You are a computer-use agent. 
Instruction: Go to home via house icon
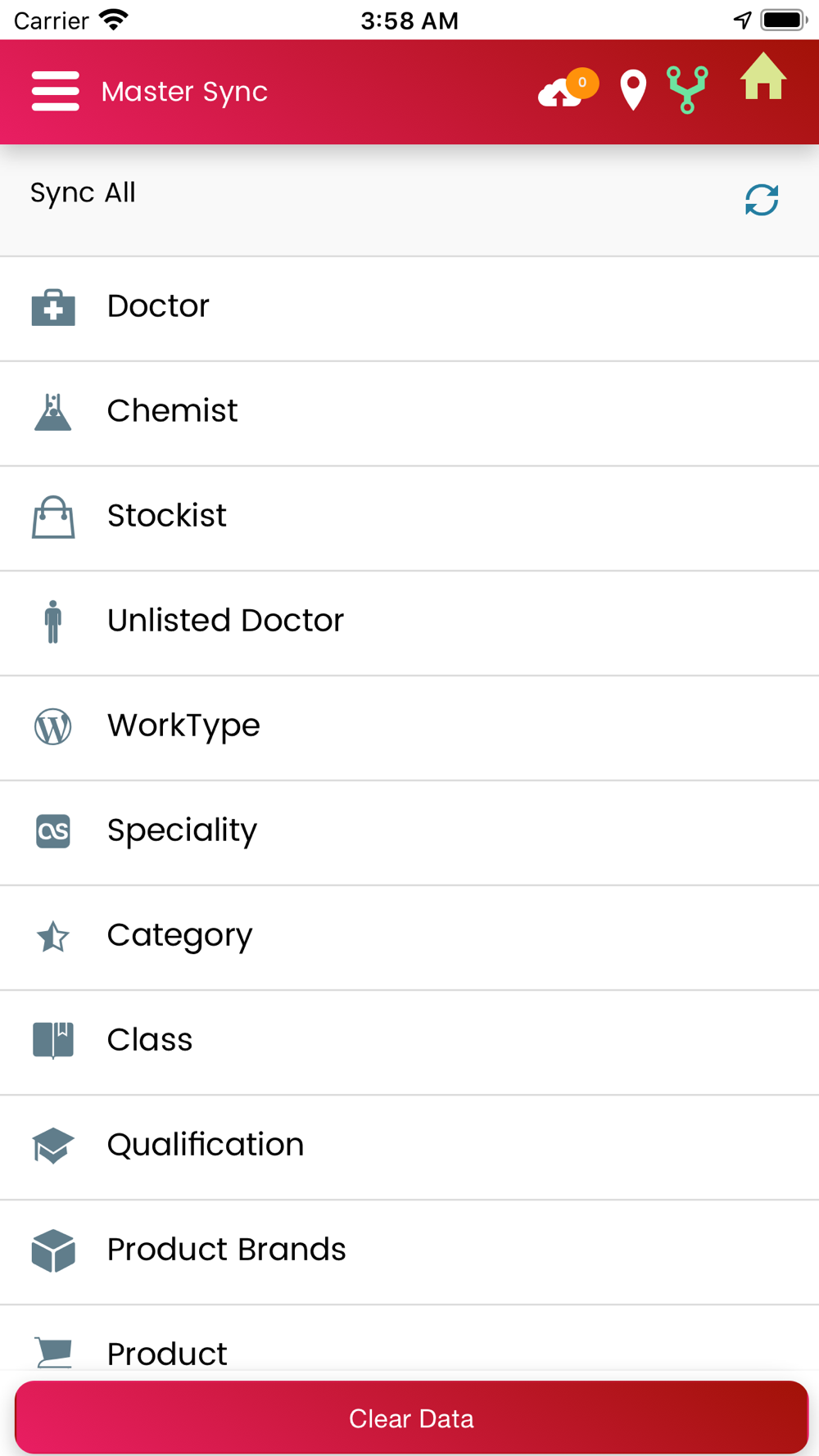pos(763,76)
